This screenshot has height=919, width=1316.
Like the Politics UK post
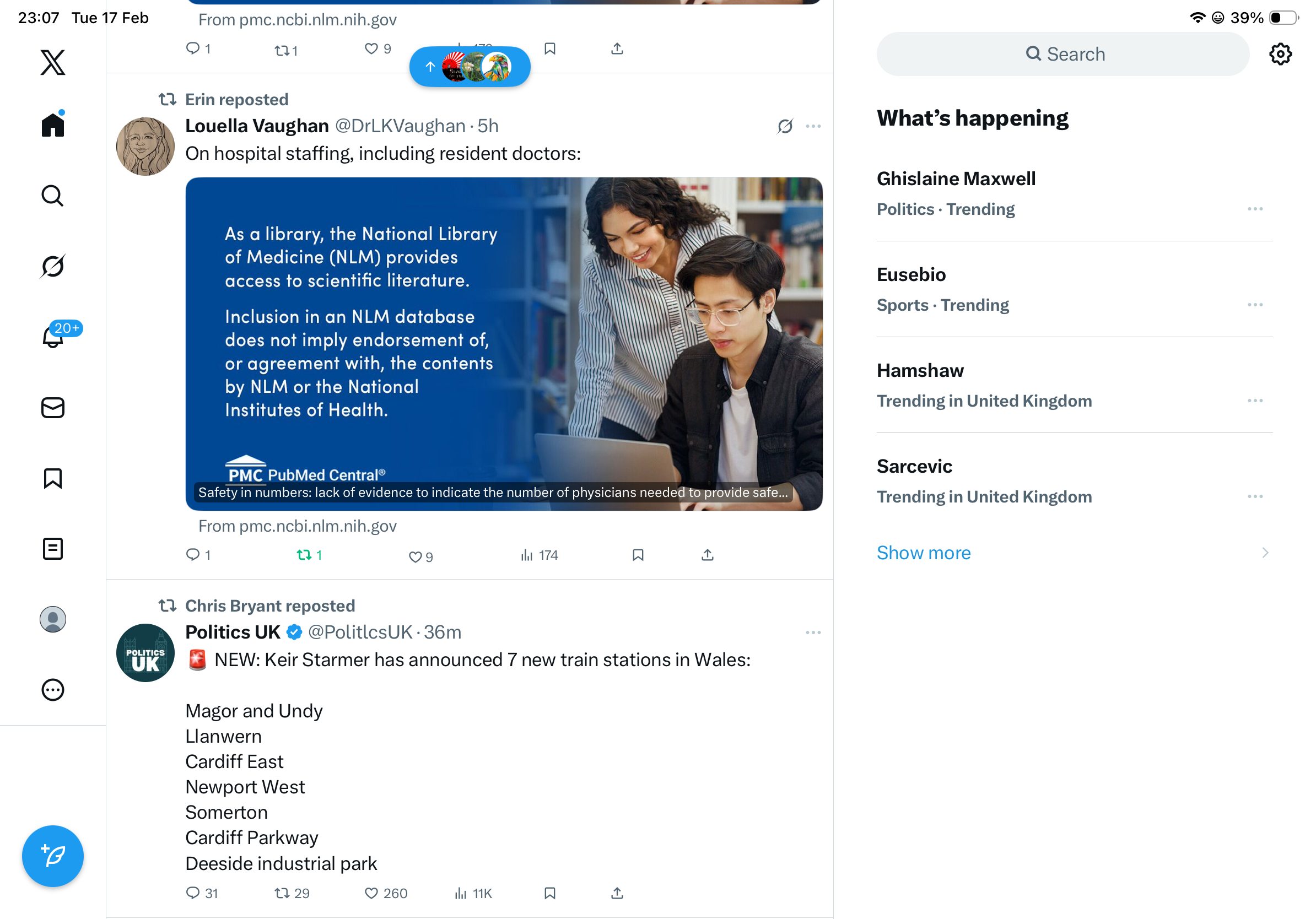(372, 893)
